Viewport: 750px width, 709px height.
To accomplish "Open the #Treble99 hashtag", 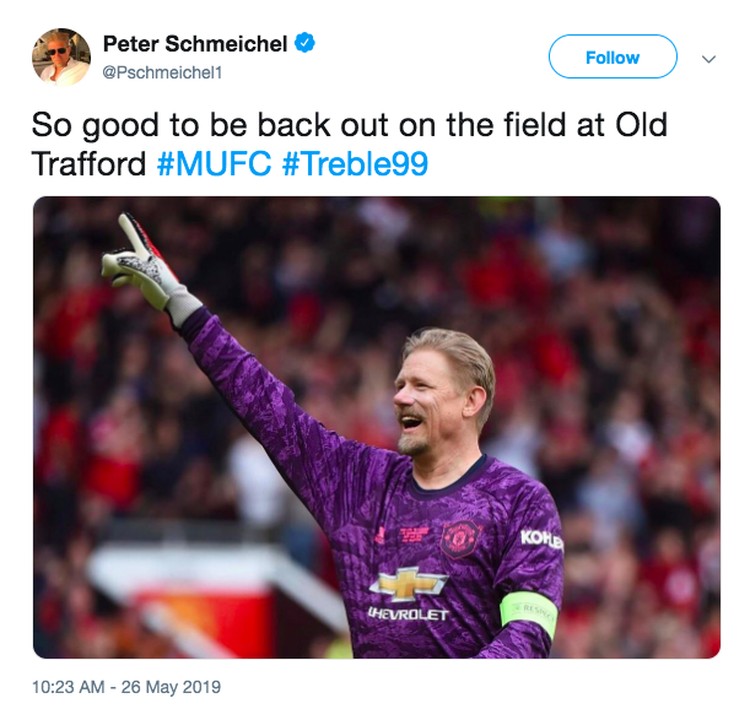I will click(354, 164).
